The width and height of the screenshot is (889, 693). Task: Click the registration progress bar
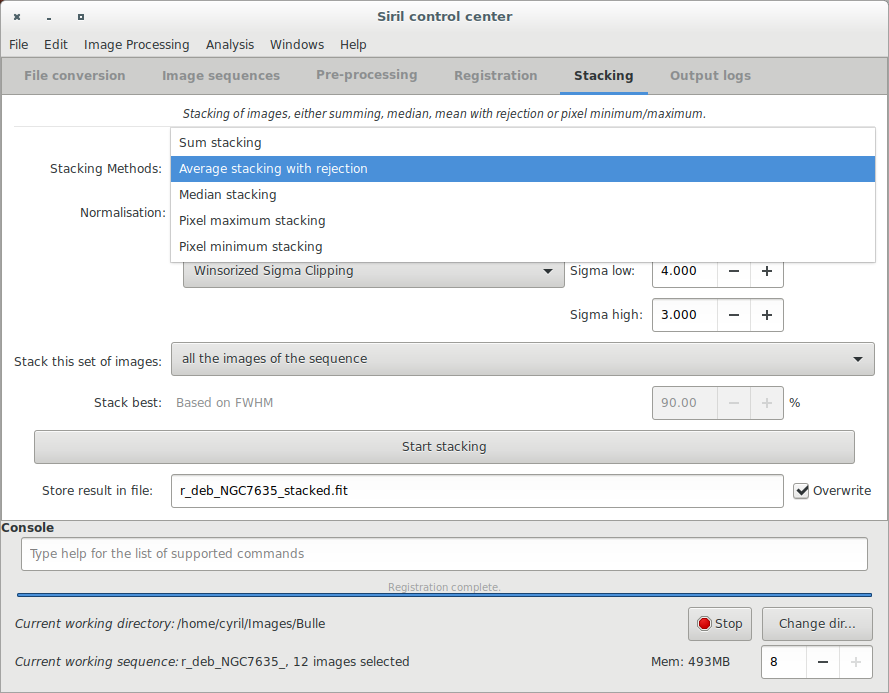(444, 595)
